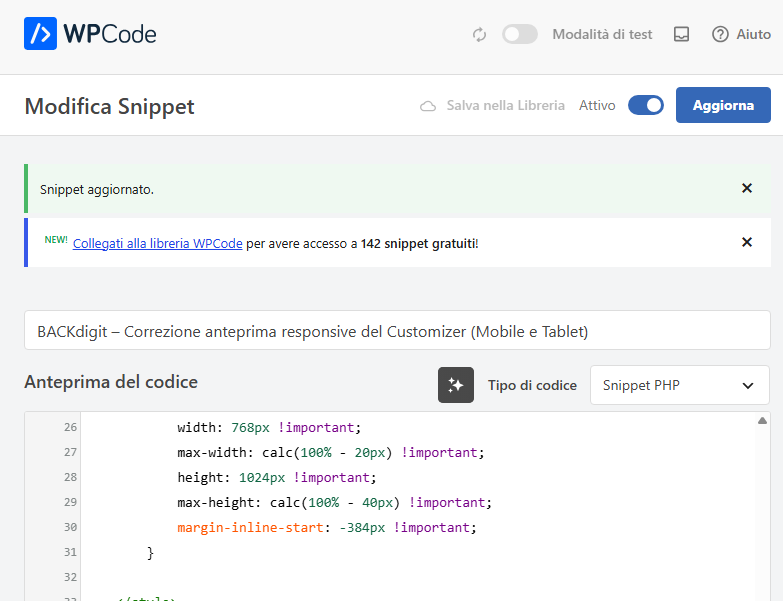The image size is (783, 601).
Task: Click the Aiuto help text
Action: point(754,34)
